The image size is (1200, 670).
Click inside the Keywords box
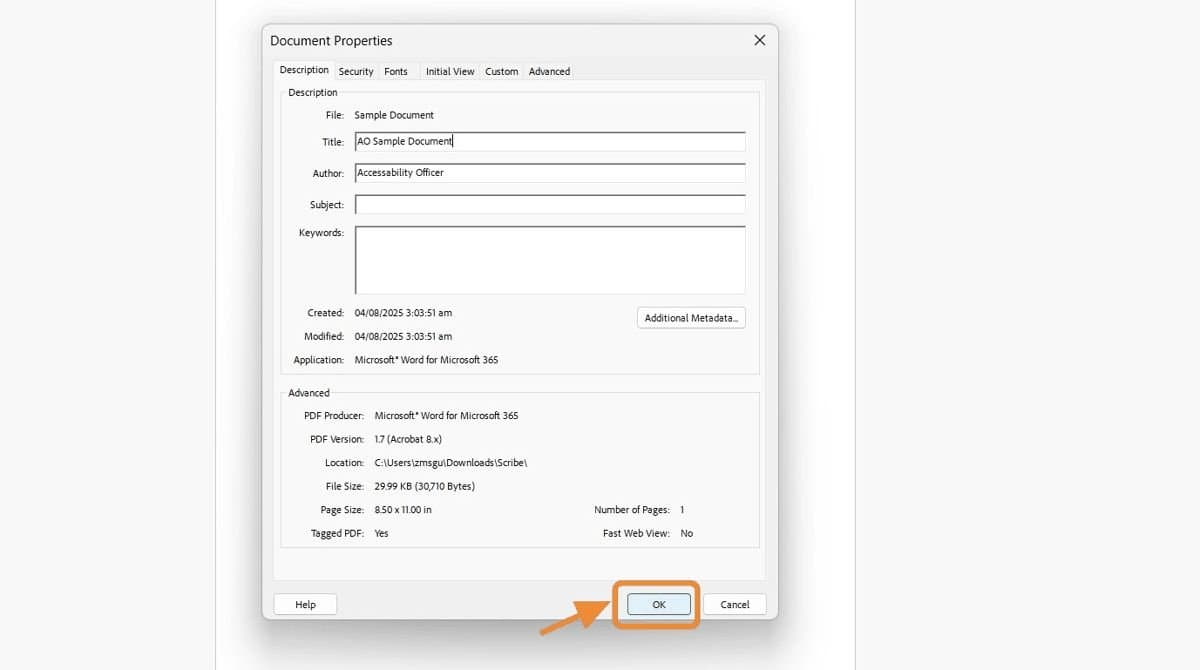coord(549,259)
